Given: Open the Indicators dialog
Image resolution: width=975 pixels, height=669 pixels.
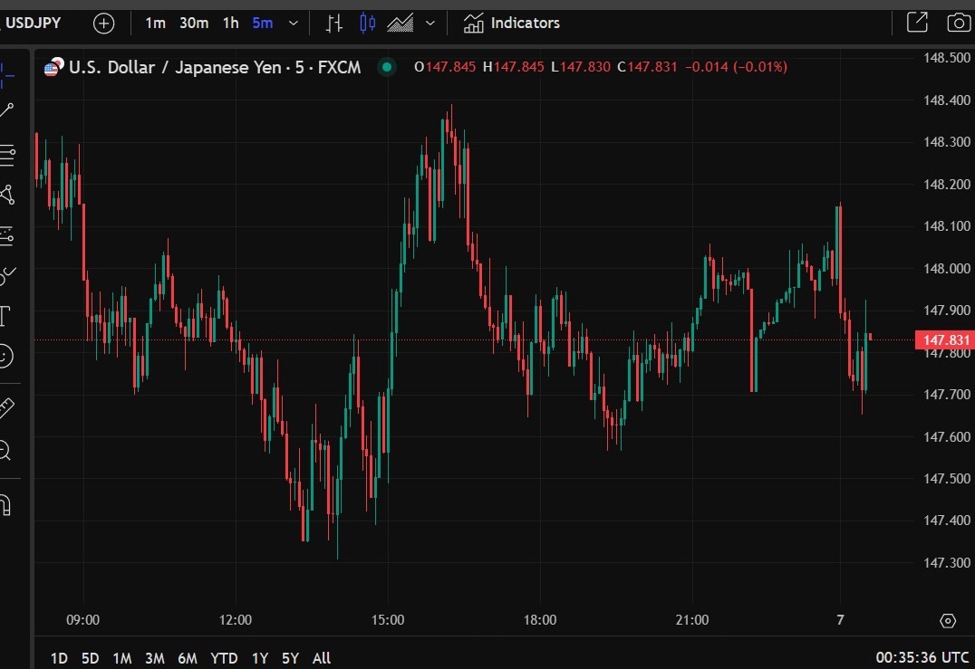Looking at the screenshot, I should coord(512,23).
